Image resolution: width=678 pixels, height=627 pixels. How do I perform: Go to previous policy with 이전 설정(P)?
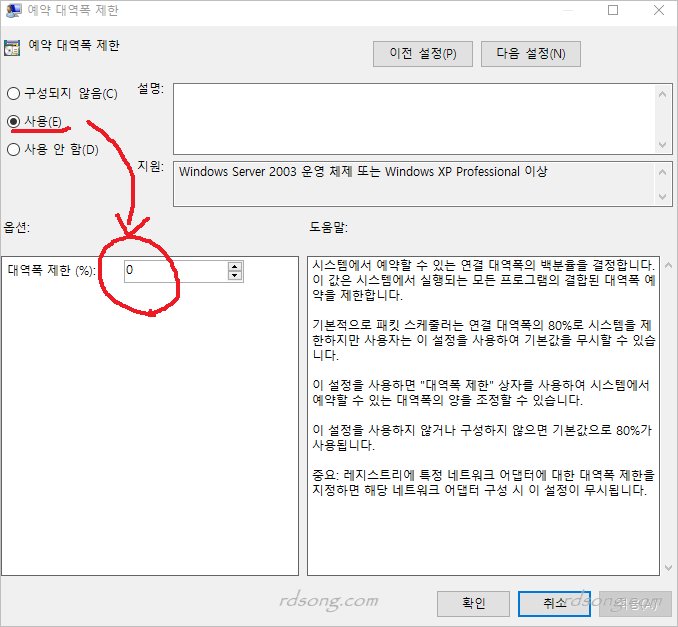[422, 54]
